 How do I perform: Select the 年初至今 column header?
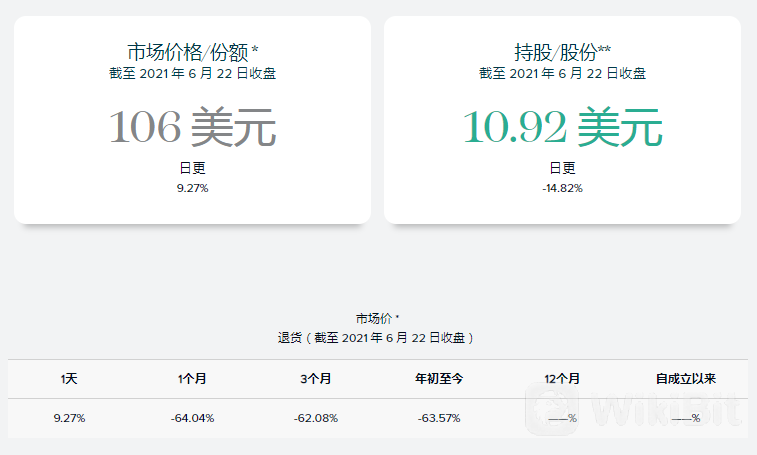coord(439,379)
